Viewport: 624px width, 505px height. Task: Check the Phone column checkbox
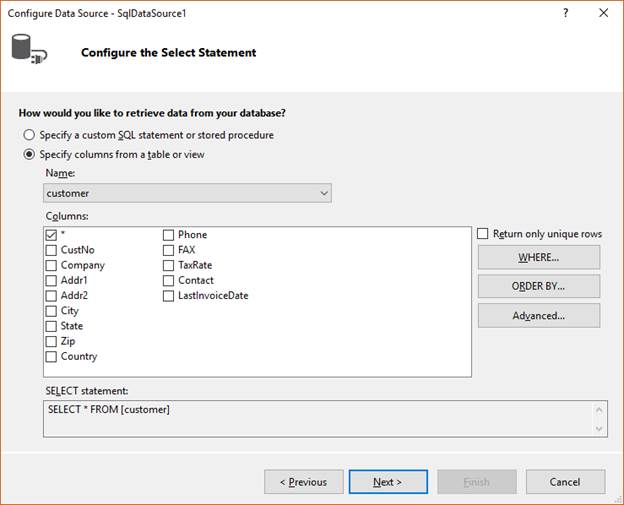(168, 235)
